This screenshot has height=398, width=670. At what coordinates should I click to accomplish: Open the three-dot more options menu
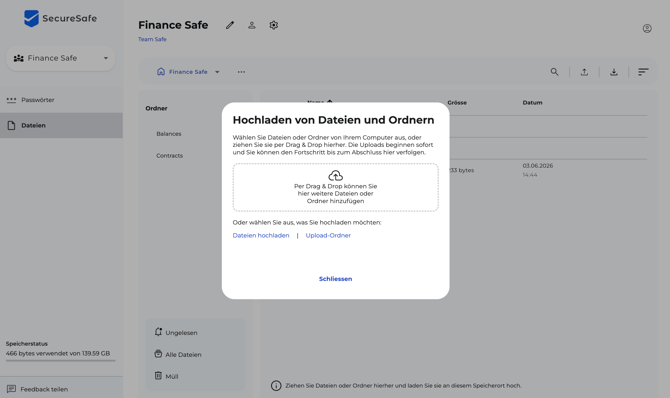pyautogui.click(x=241, y=72)
